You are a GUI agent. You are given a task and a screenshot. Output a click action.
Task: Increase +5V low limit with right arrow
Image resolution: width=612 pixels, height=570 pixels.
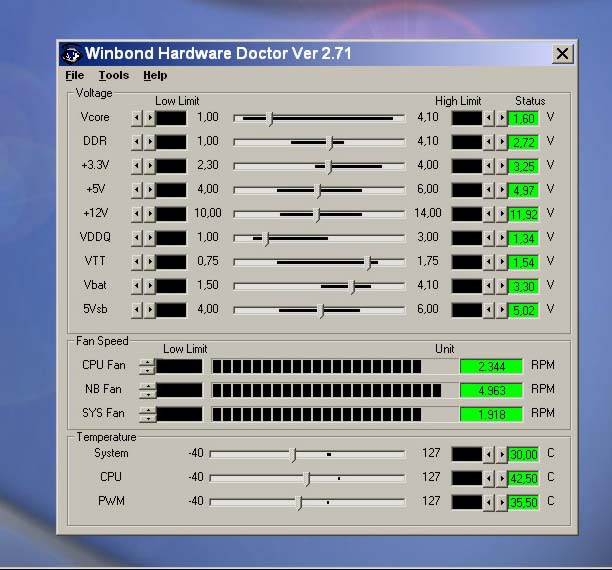coord(150,190)
